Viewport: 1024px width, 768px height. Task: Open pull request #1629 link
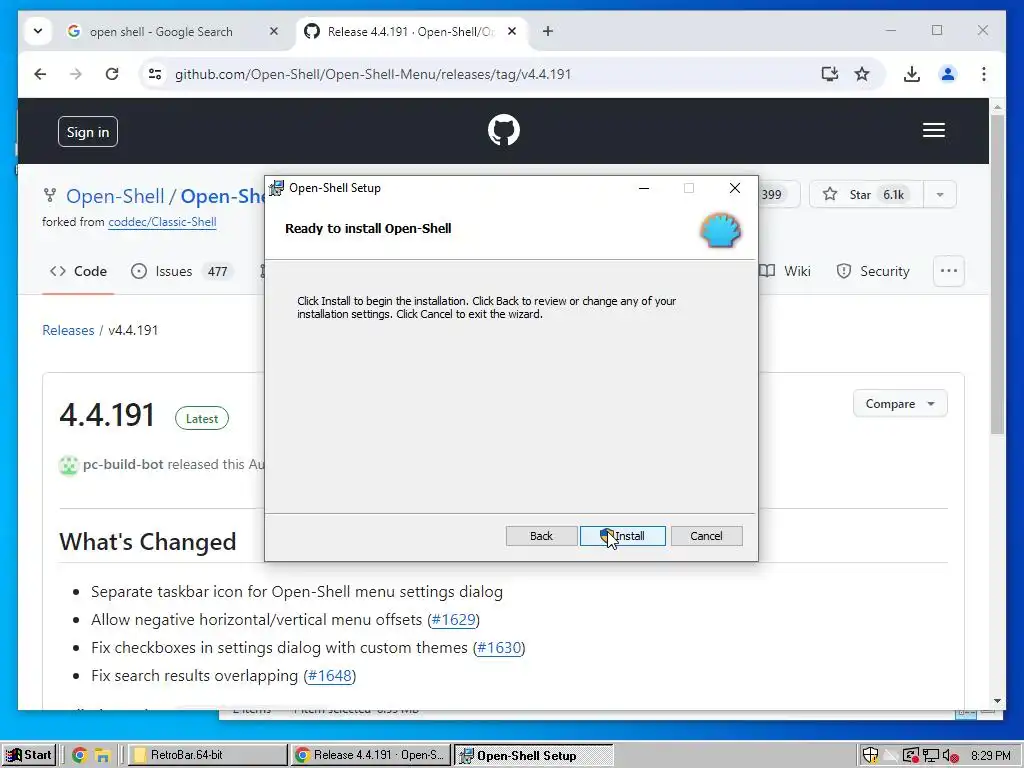pyautogui.click(x=453, y=619)
